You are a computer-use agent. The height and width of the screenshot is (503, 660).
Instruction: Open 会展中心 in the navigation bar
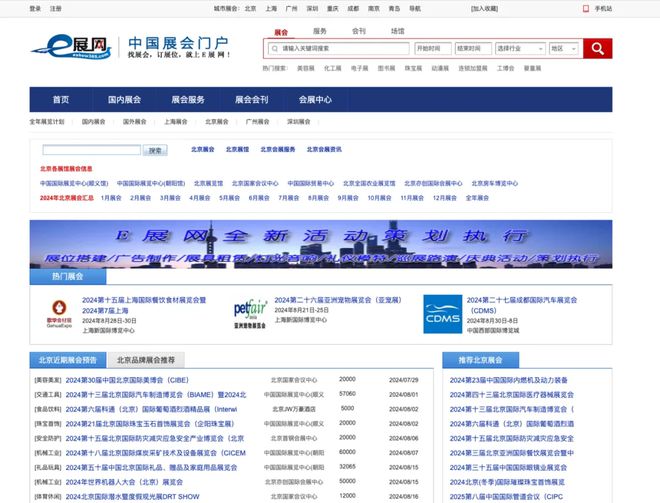click(315, 100)
